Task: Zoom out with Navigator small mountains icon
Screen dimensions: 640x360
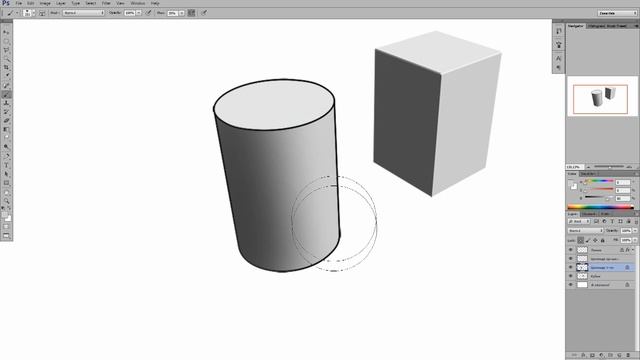Action: click(588, 167)
